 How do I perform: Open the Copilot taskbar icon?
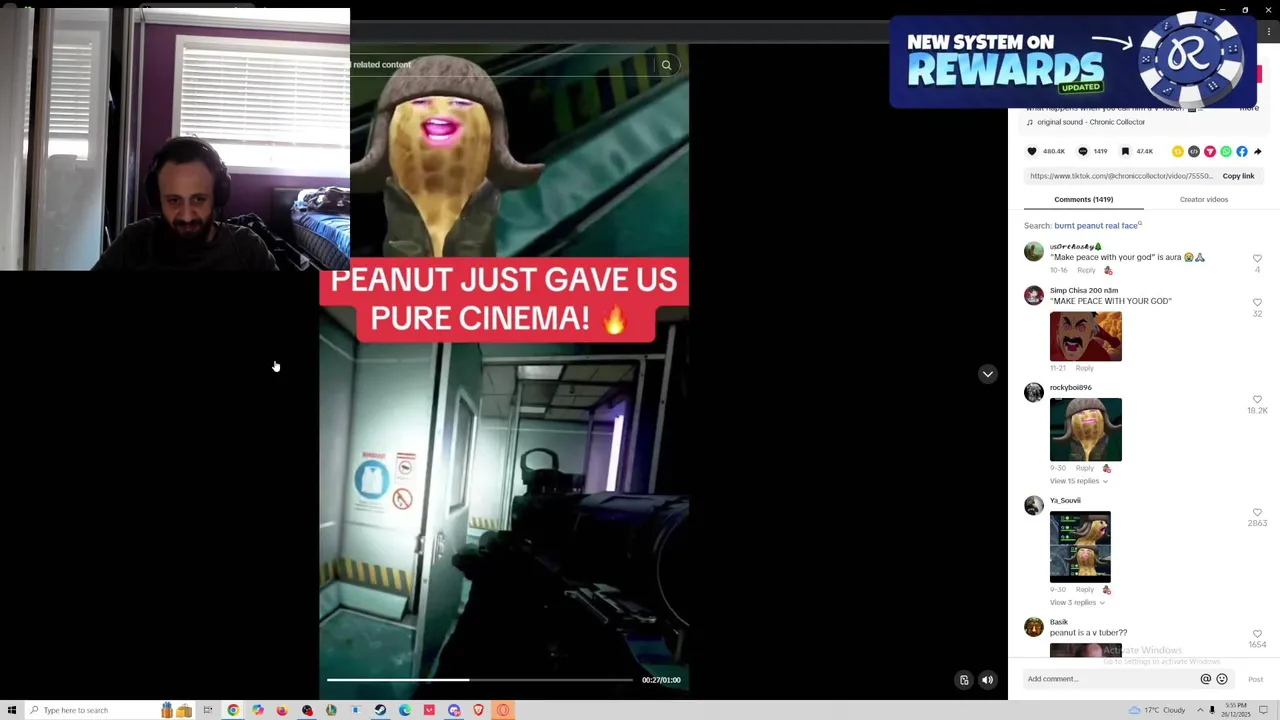tap(257, 710)
